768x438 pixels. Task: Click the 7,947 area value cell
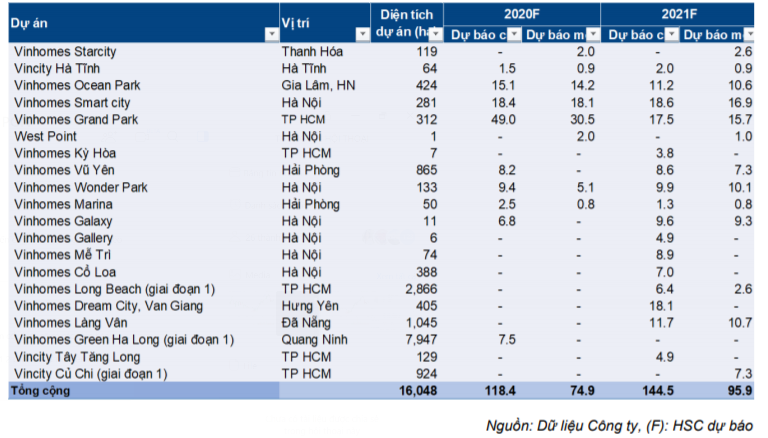point(420,340)
